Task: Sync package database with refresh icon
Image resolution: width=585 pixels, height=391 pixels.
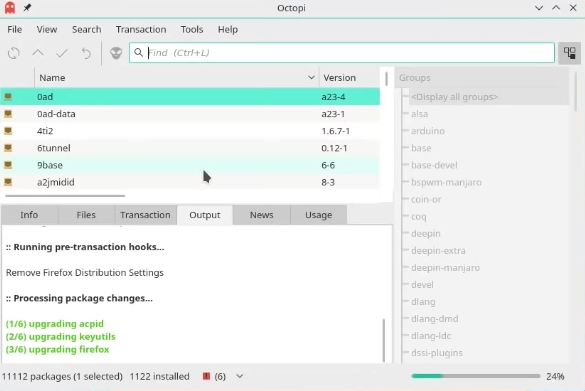Action: click(14, 53)
